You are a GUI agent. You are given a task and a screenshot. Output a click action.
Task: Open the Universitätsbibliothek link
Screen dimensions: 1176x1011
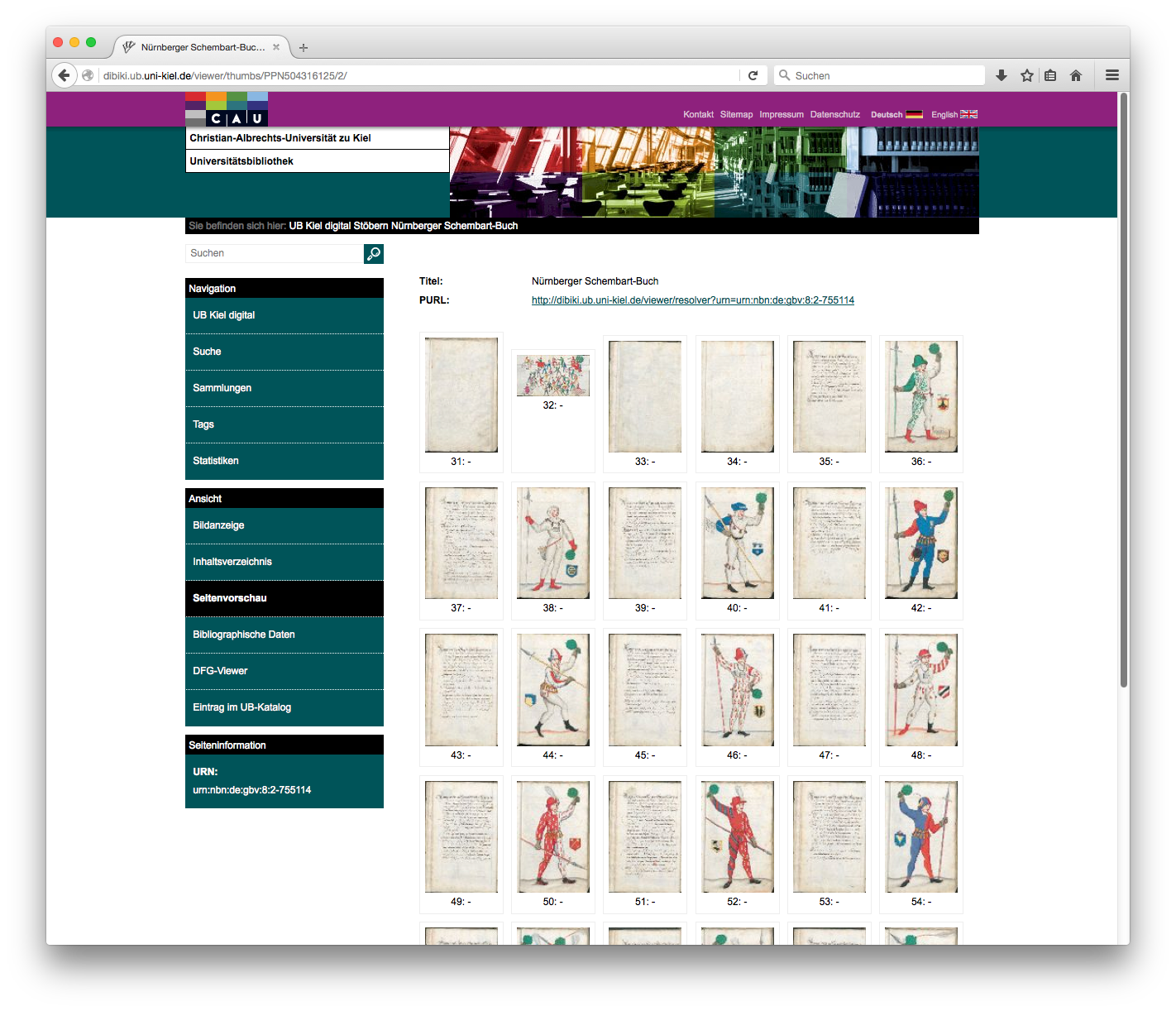point(241,161)
